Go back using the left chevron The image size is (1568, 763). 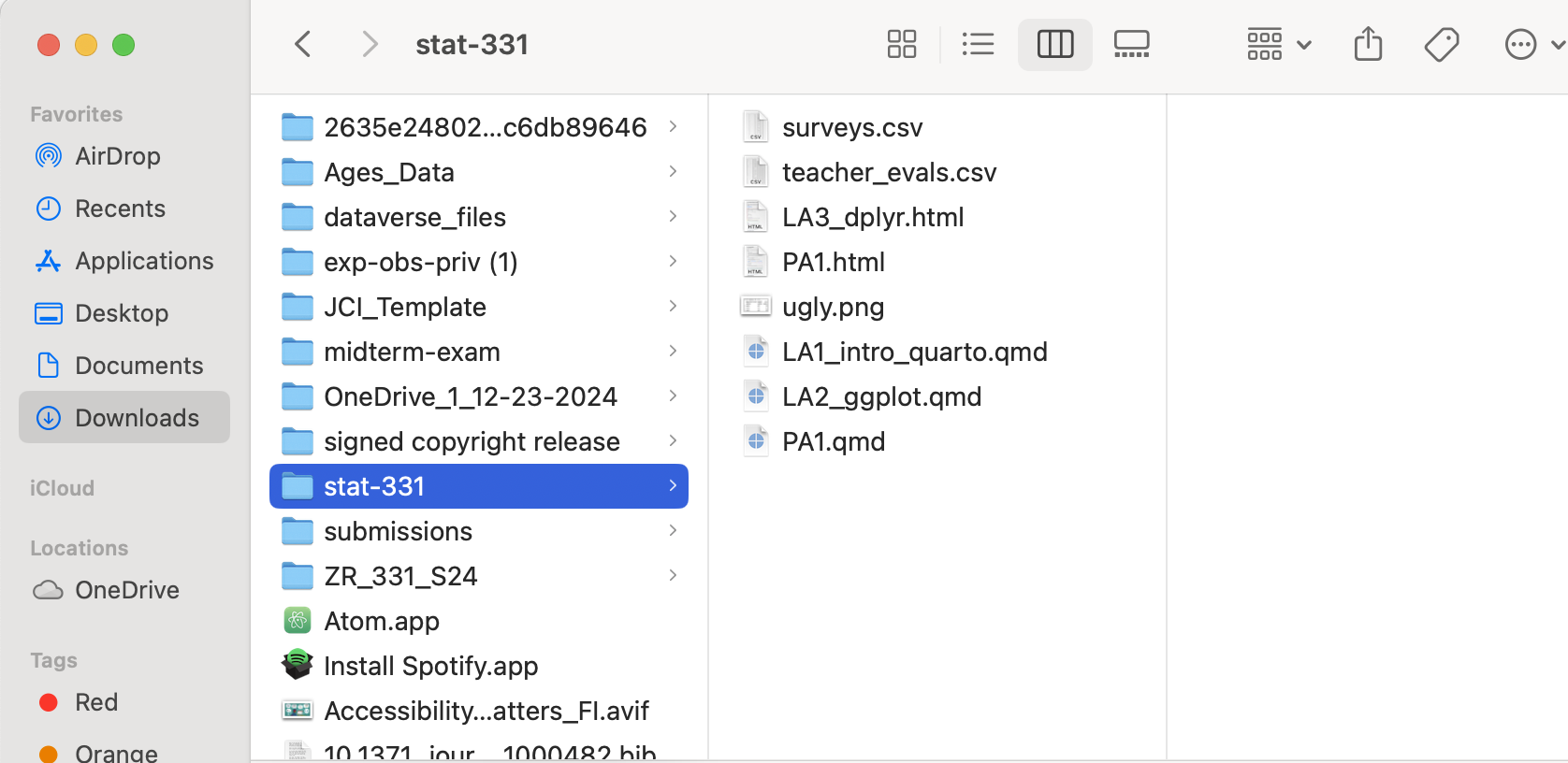303,44
